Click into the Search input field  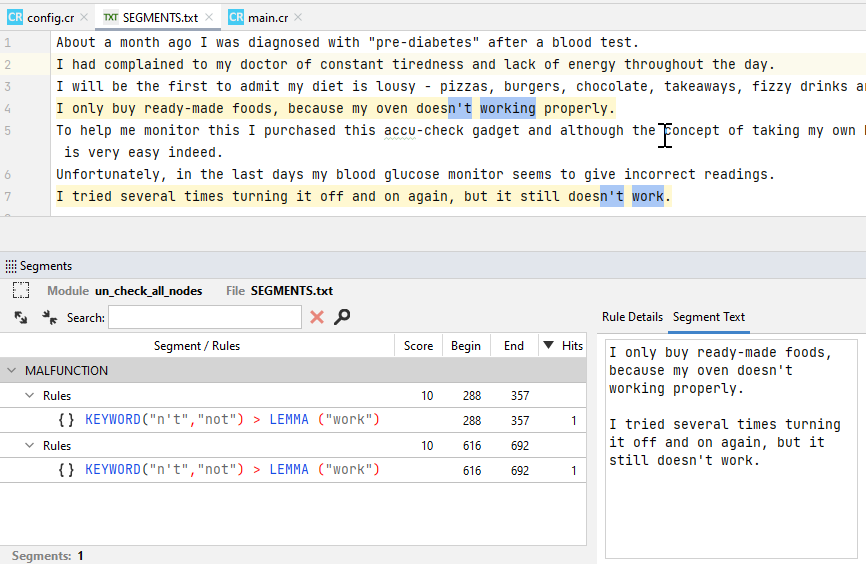(x=204, y=317)
